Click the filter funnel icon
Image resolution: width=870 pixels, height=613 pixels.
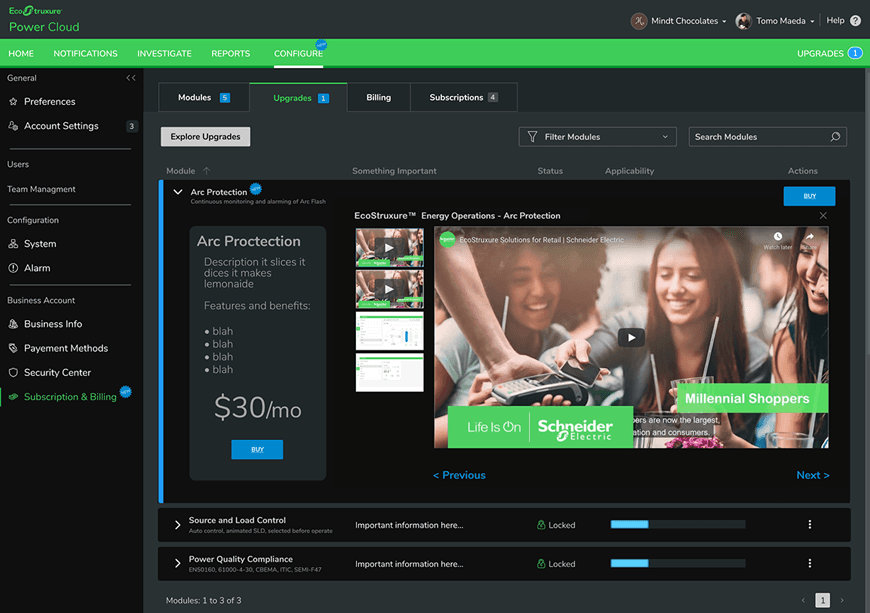click(532, 136)
